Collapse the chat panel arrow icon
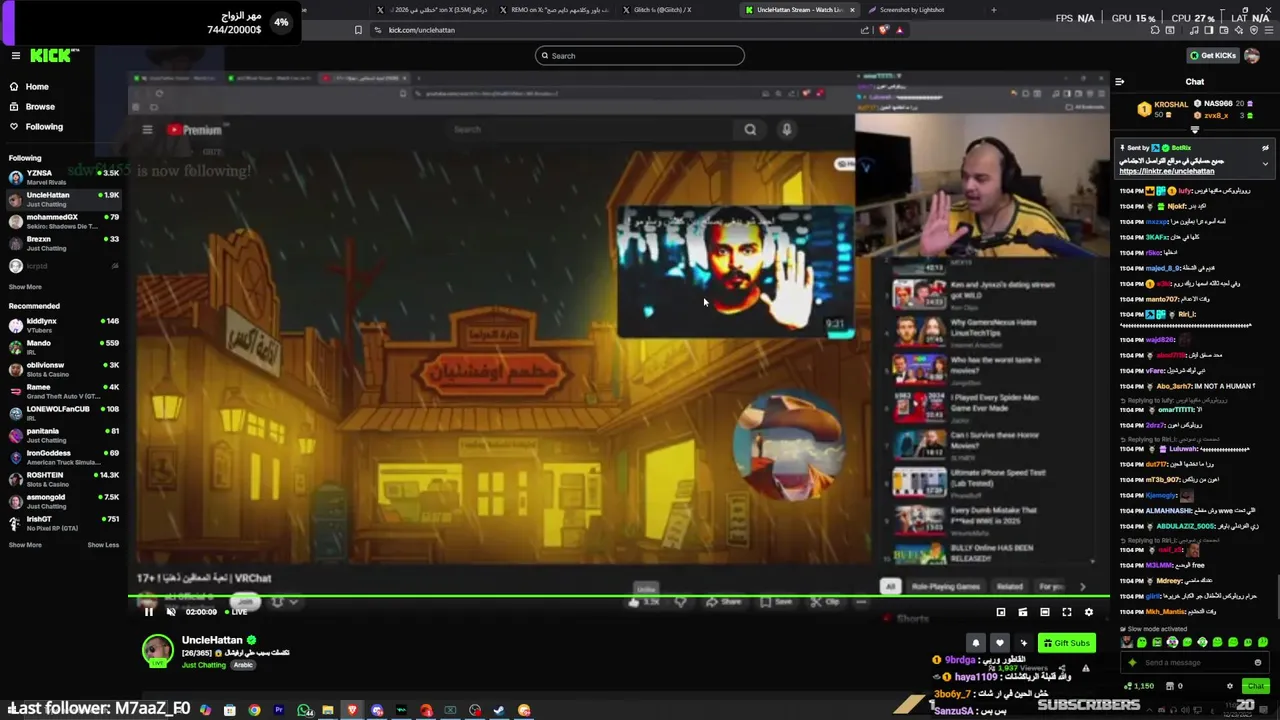 [1119, 82]
